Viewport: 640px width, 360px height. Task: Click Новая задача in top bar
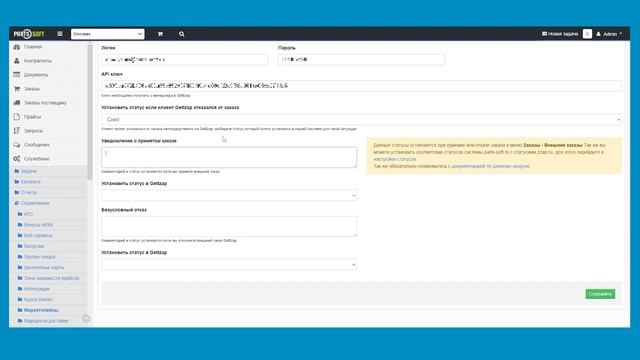pyautogui.click(x=560, y=34)
